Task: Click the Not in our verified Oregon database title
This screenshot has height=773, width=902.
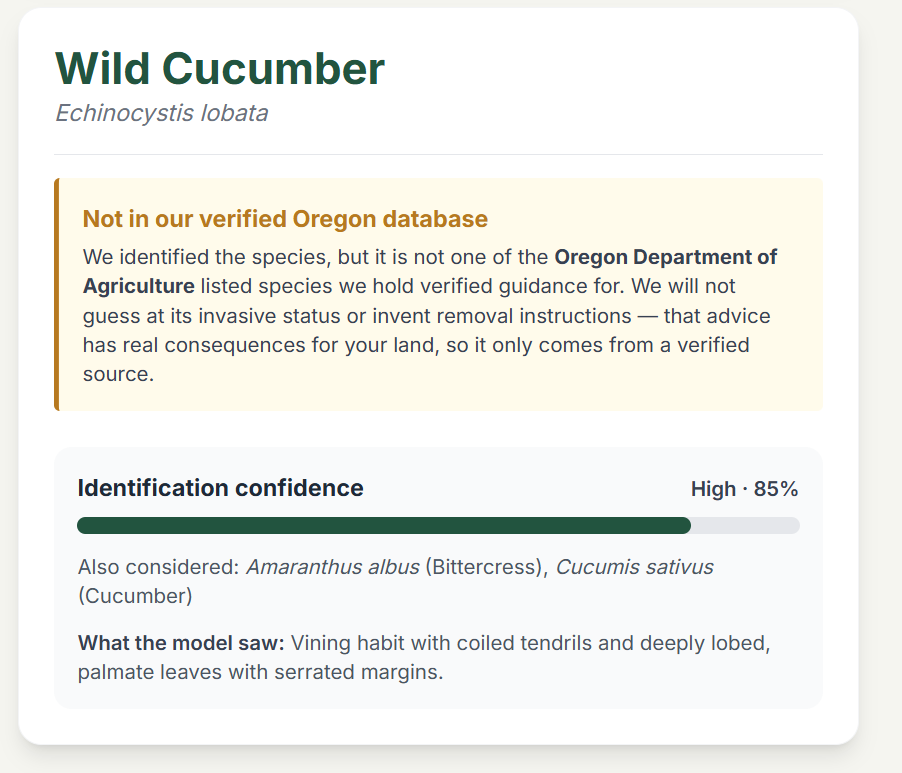Action: point(285,219)
